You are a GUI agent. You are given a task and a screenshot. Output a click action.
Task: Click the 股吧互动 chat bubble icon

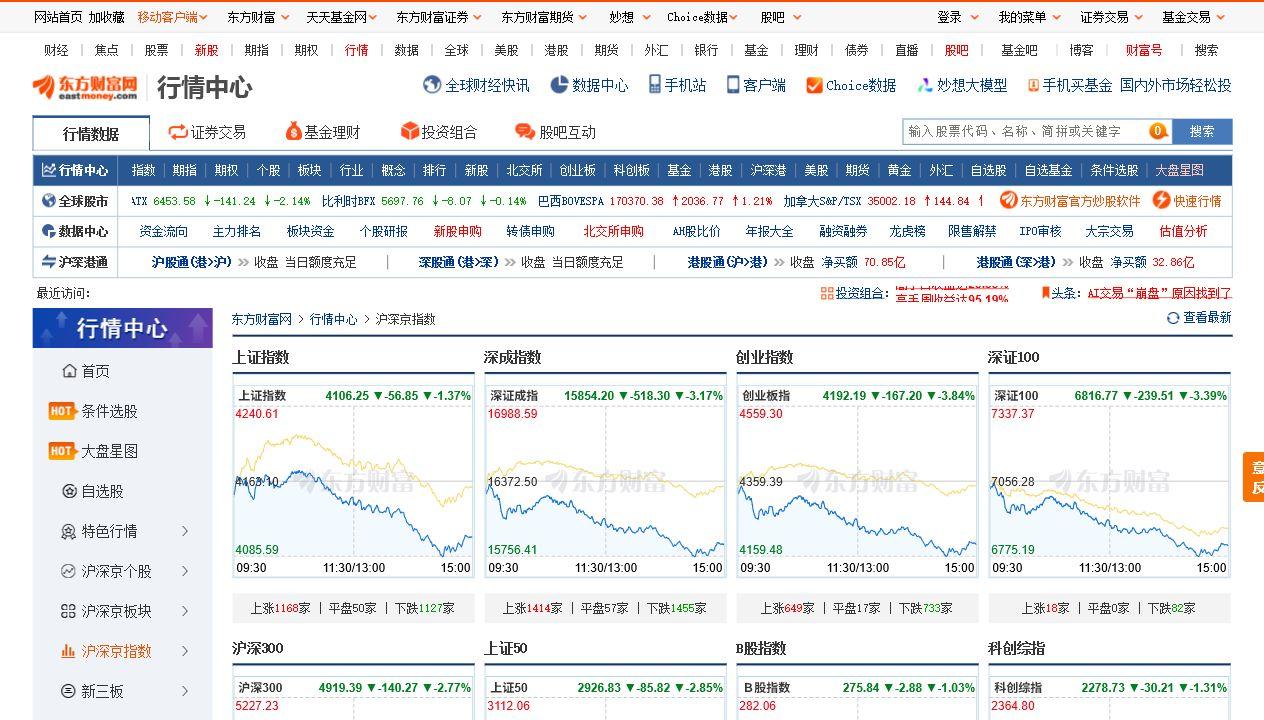524,132
